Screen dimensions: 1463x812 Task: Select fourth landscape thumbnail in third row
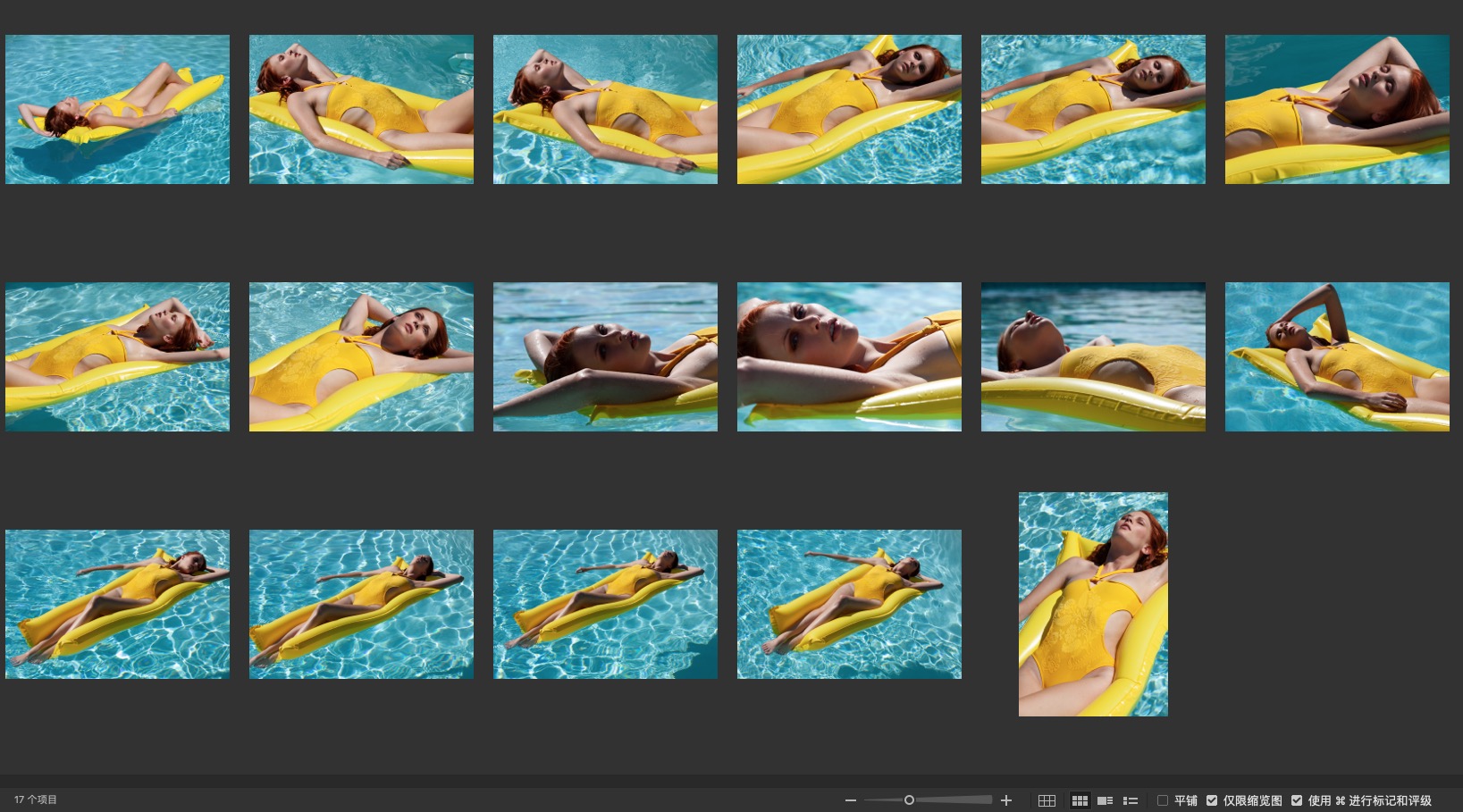coord(849,604)
